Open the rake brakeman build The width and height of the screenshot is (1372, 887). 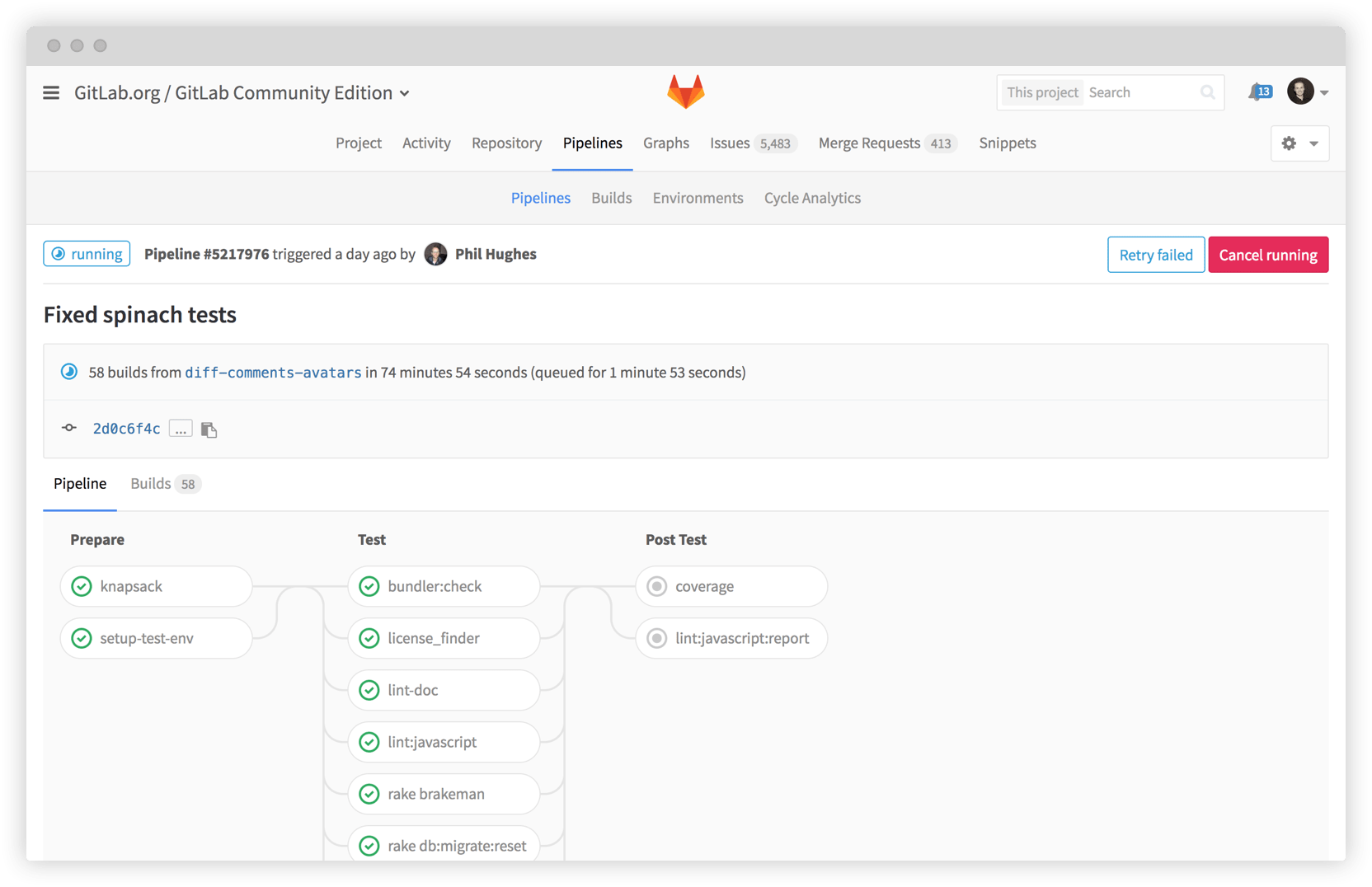(x=444, y=794)
